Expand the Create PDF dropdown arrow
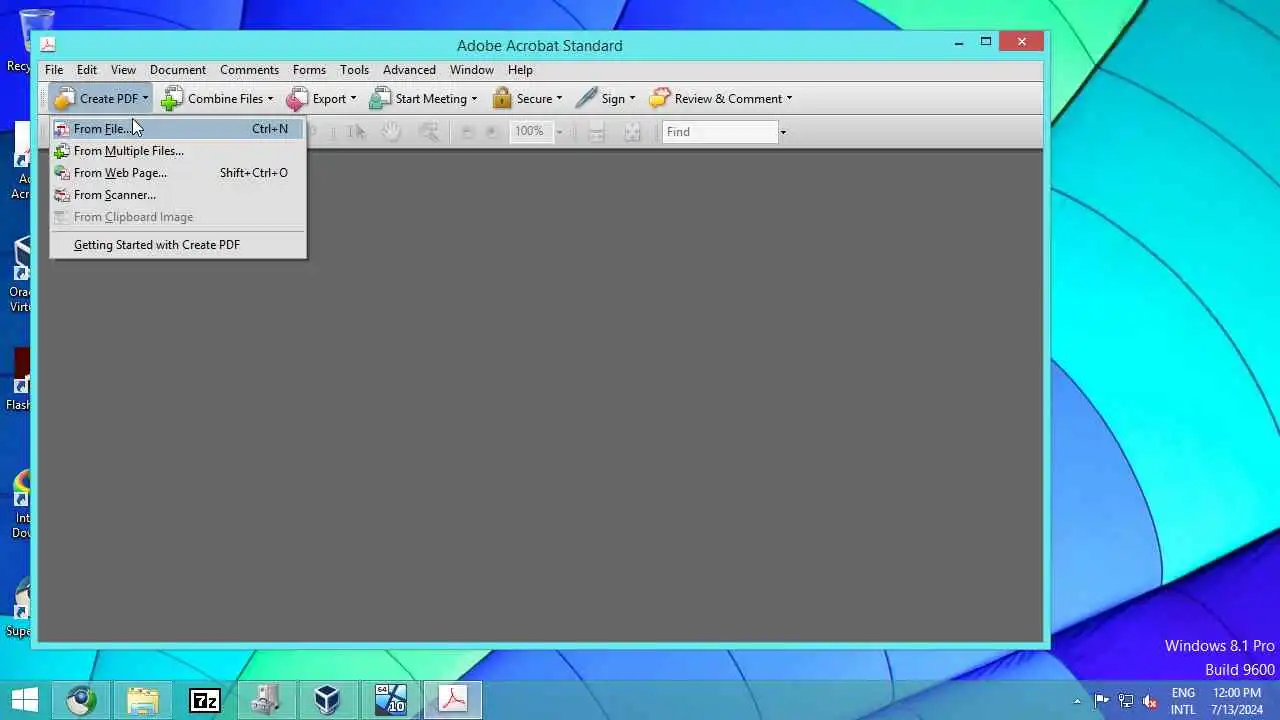The height and width of the screenshot is (720, 1280). (145, 99)
